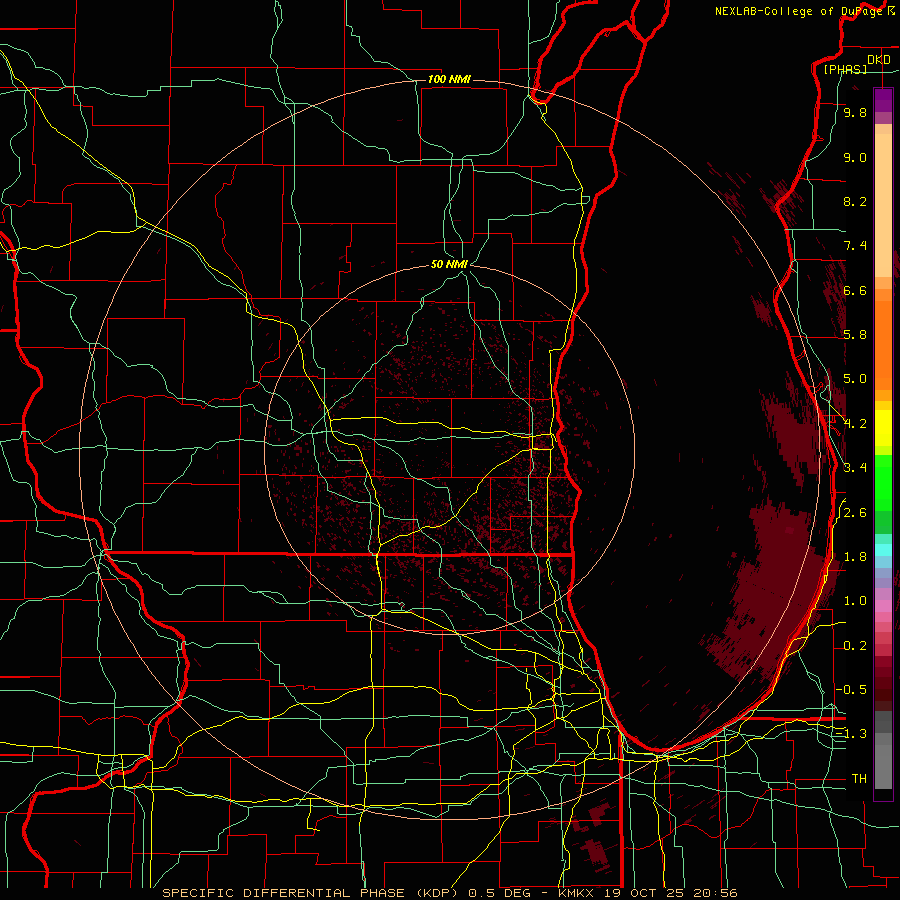This screenshot has width=900, height=900.
Task: Click the 1.8 scale value
Action: [x=855, y=557]
